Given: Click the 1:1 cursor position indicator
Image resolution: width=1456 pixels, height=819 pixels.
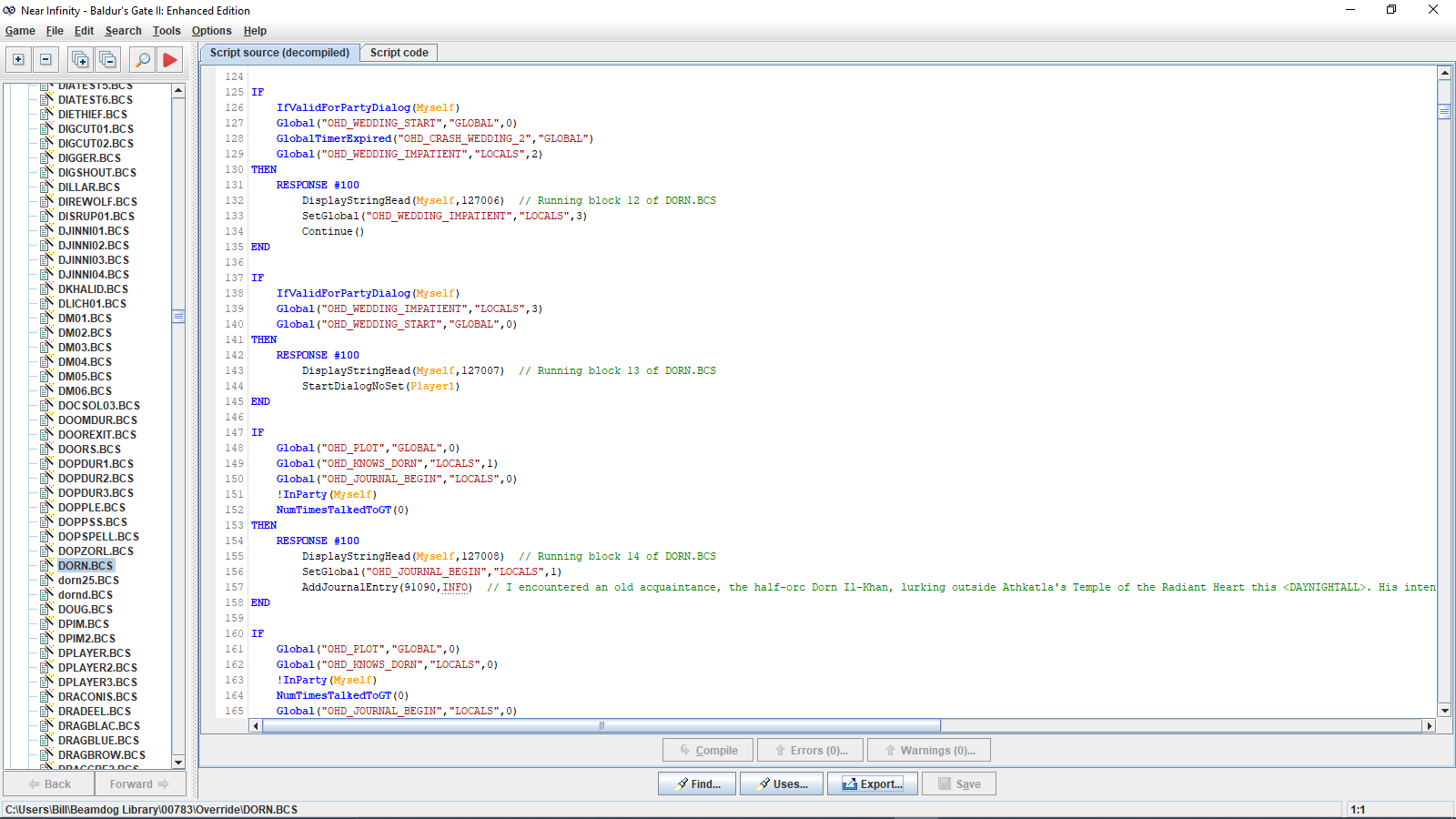Looking at the screenshot, I should (x=1358, y=809).
